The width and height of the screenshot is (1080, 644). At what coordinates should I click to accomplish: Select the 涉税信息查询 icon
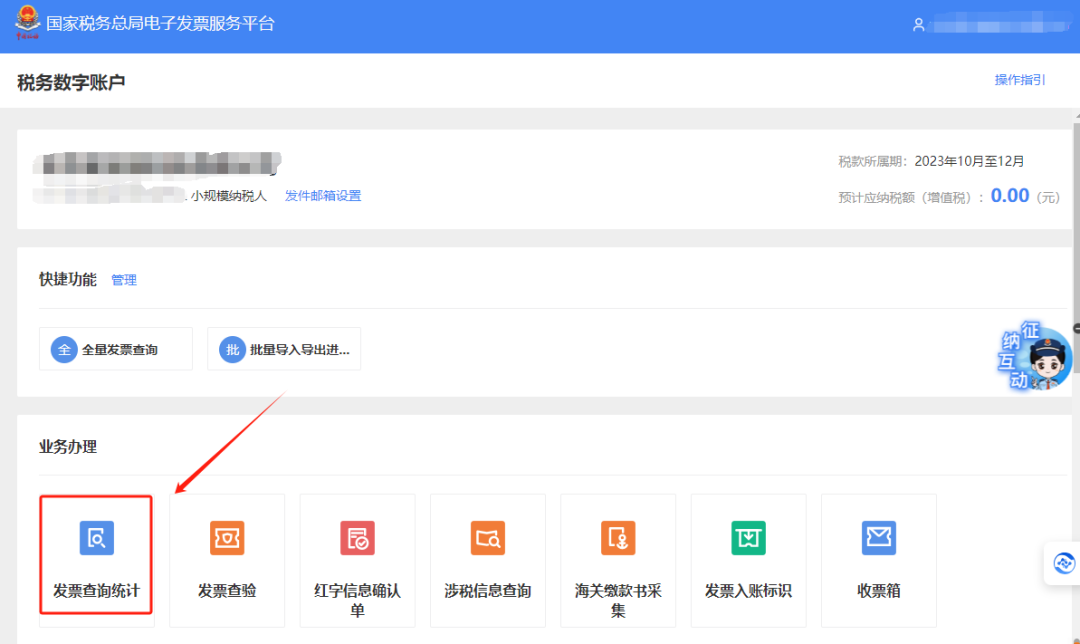pyautogui.click(x=488, y=538)
